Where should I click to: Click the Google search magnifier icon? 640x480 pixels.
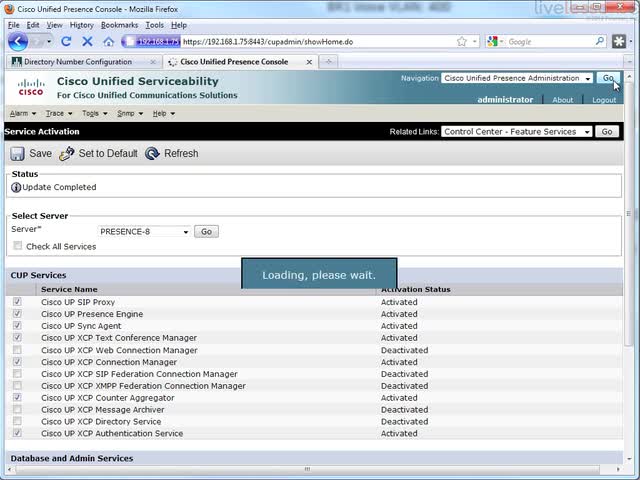[600, 41]
